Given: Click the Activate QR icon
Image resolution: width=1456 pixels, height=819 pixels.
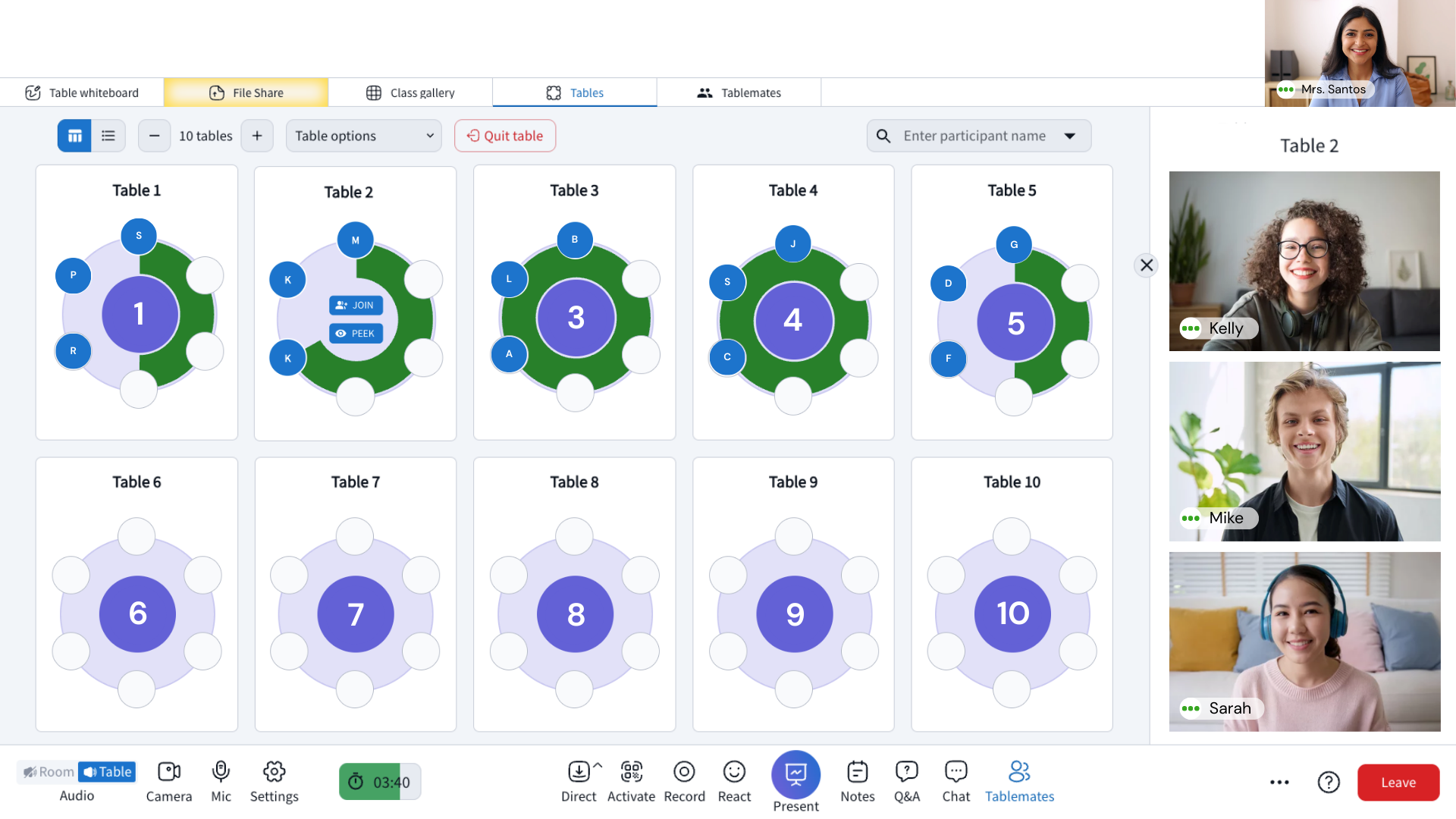Looking at the screenshot, I should pyautogui.click(x=631, y=772).
